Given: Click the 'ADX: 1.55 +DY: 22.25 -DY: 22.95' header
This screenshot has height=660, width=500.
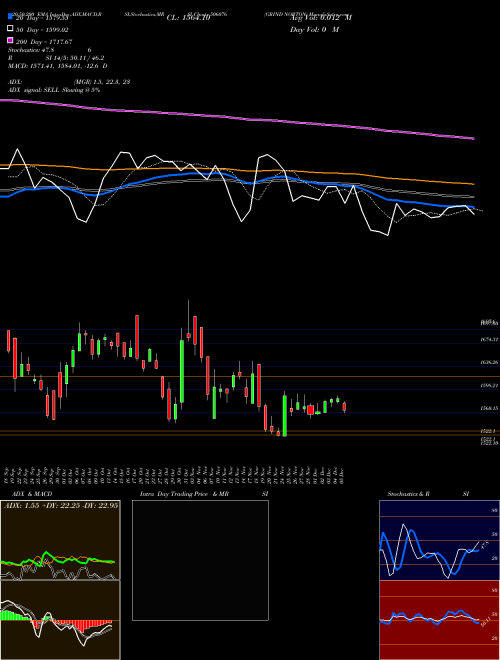Looking at the screenshot, I should click(61, 505).
